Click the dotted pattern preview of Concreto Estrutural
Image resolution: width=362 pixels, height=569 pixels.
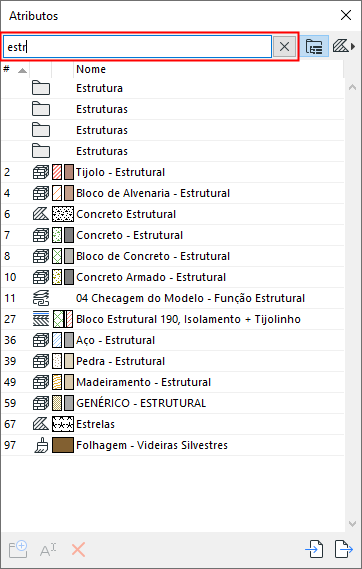click(x=63, y=214)
